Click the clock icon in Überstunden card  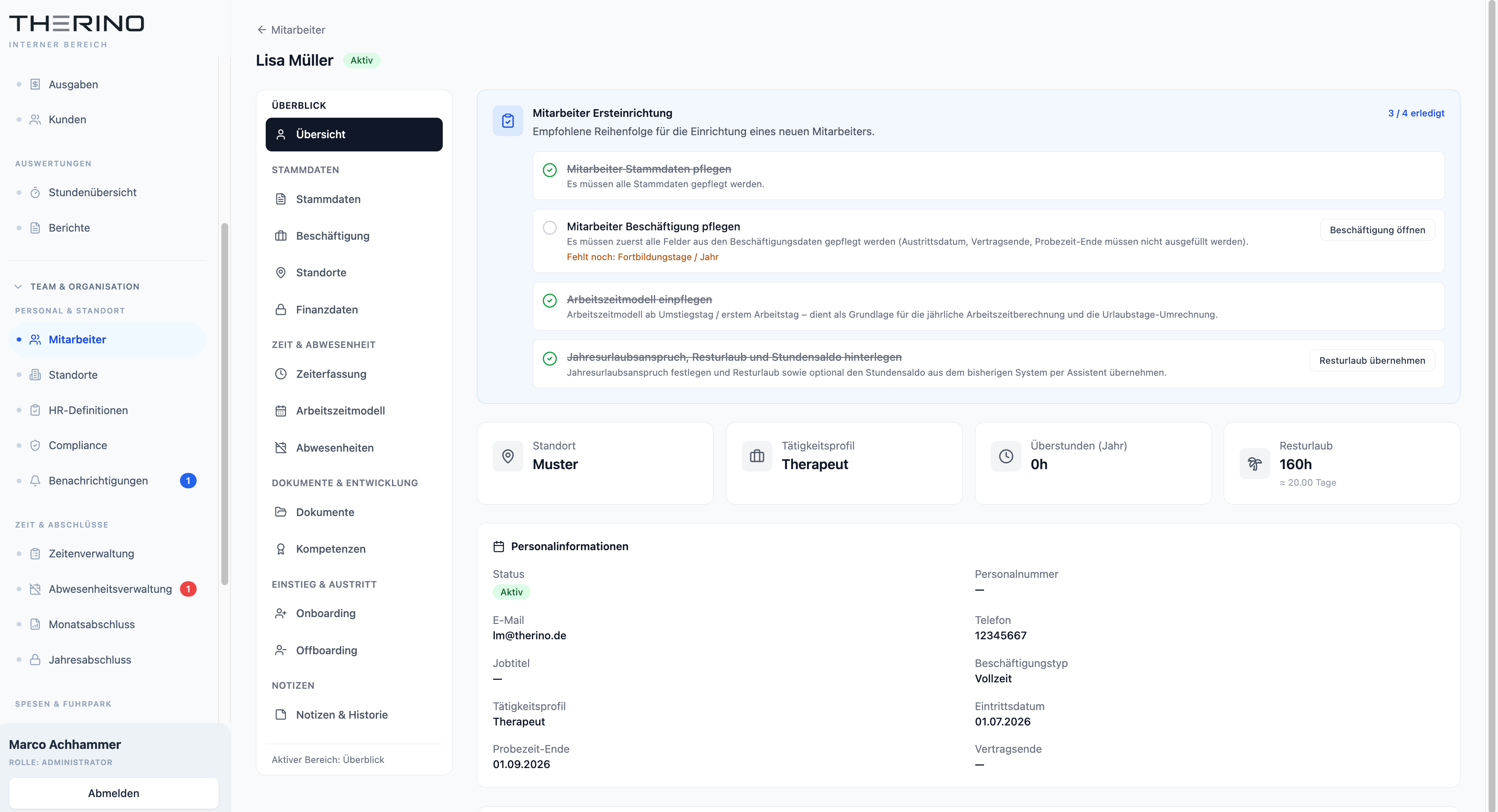(1006, 456)
